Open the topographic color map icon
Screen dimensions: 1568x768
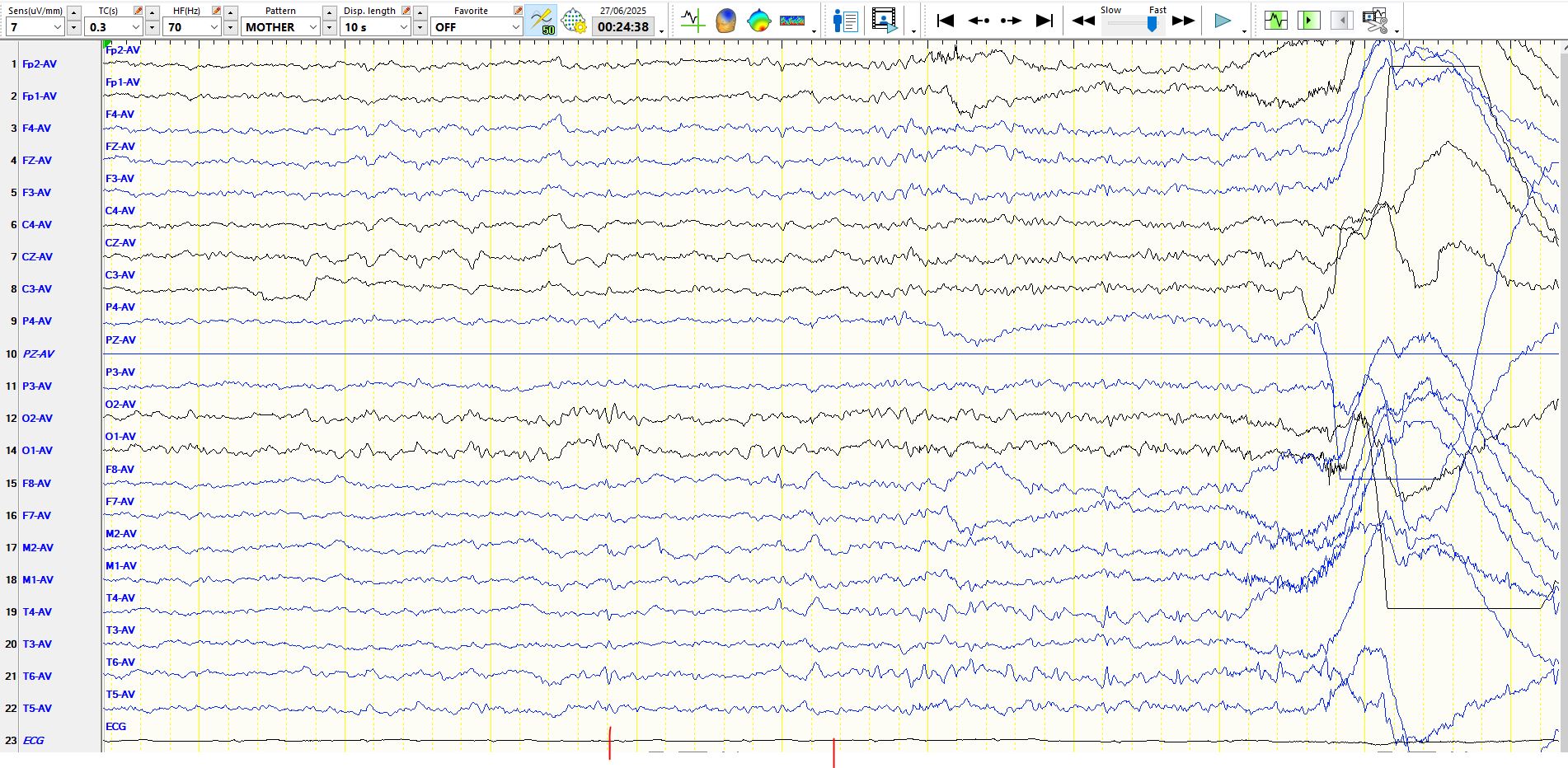(758, 21)
